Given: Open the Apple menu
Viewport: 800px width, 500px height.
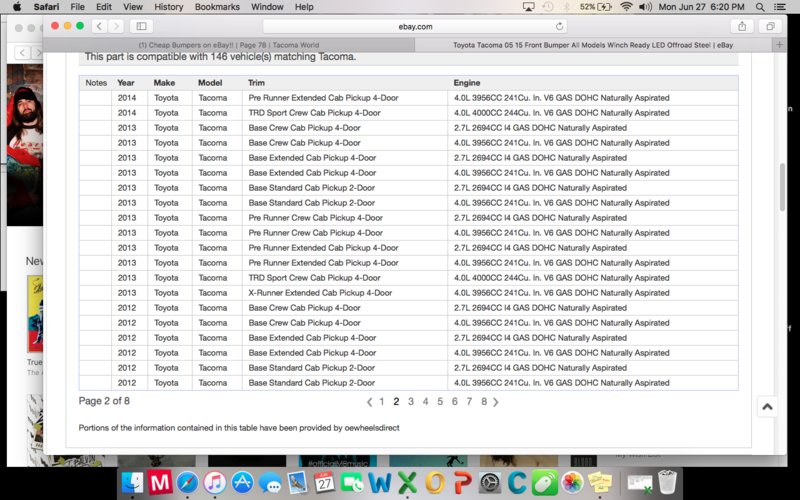Looking at the screenshot, I should point(16,7).
